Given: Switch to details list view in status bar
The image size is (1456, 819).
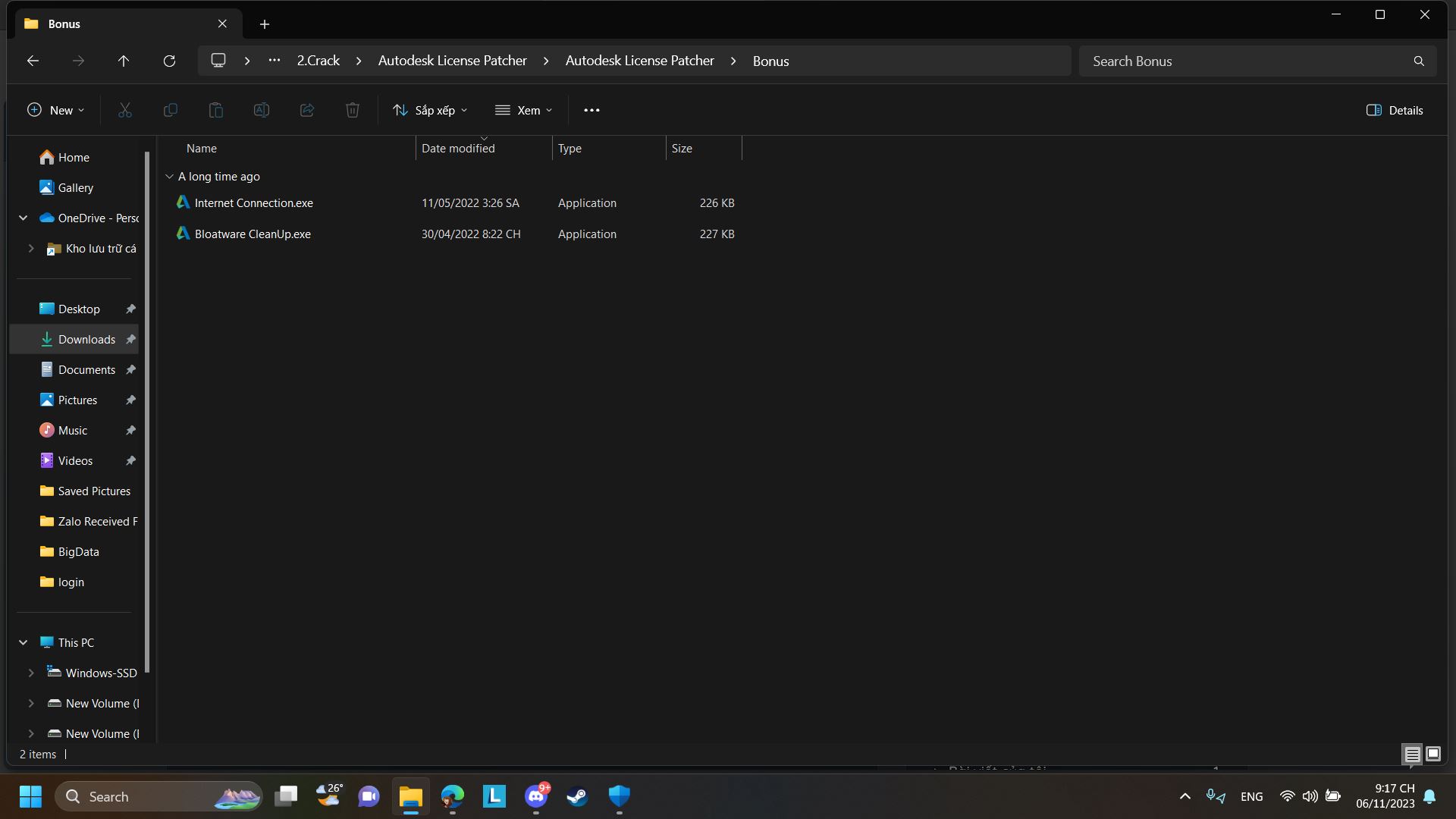Looking at the screenshot, I should click(1412, 754).
